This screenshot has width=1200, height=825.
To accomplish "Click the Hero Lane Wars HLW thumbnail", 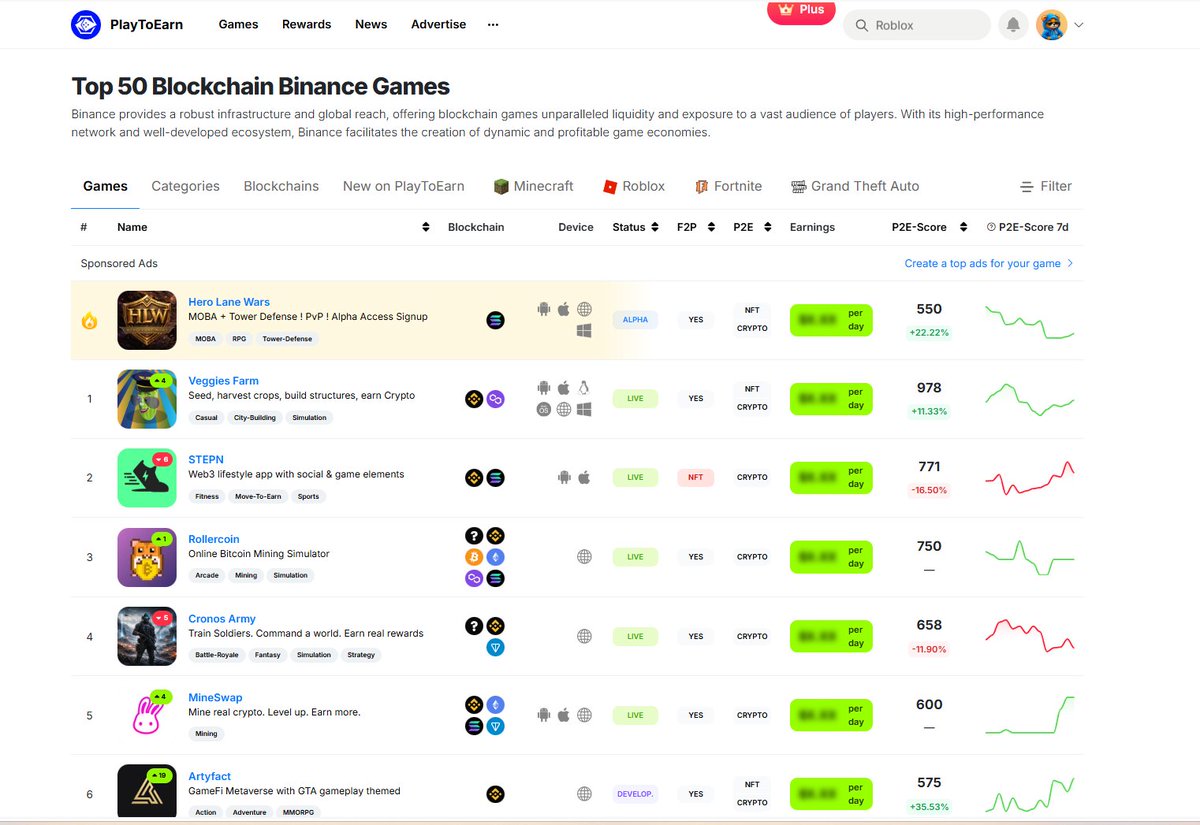I will pyautogui.click(x=147, y=320).
